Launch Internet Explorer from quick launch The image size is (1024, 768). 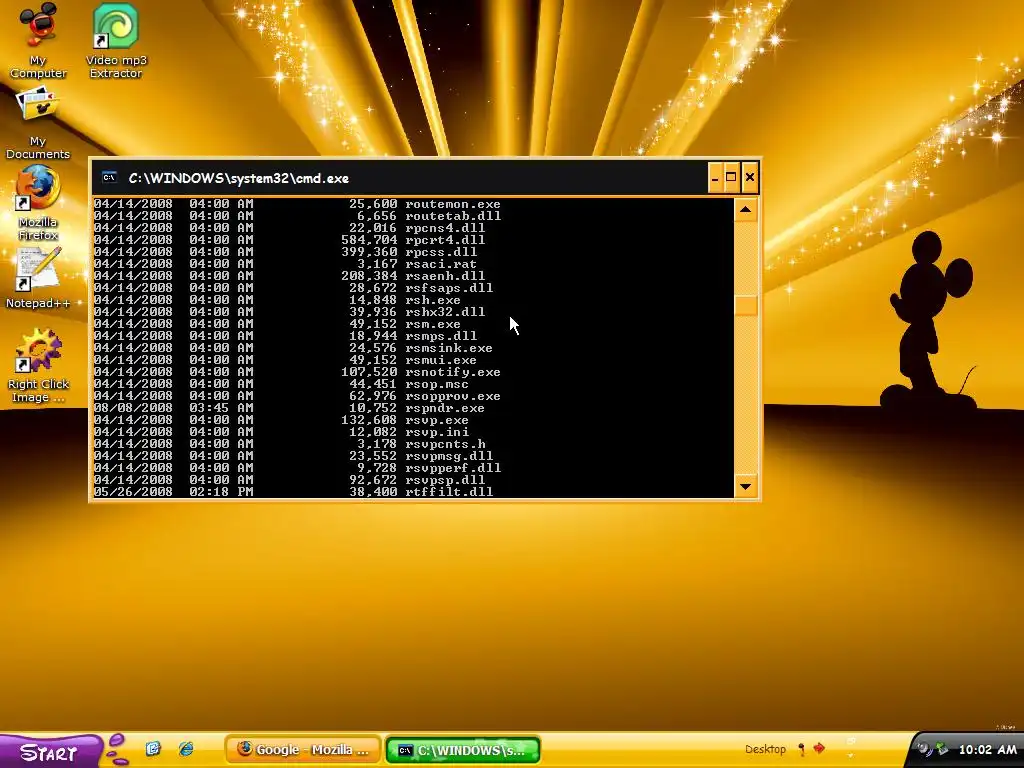186,748
